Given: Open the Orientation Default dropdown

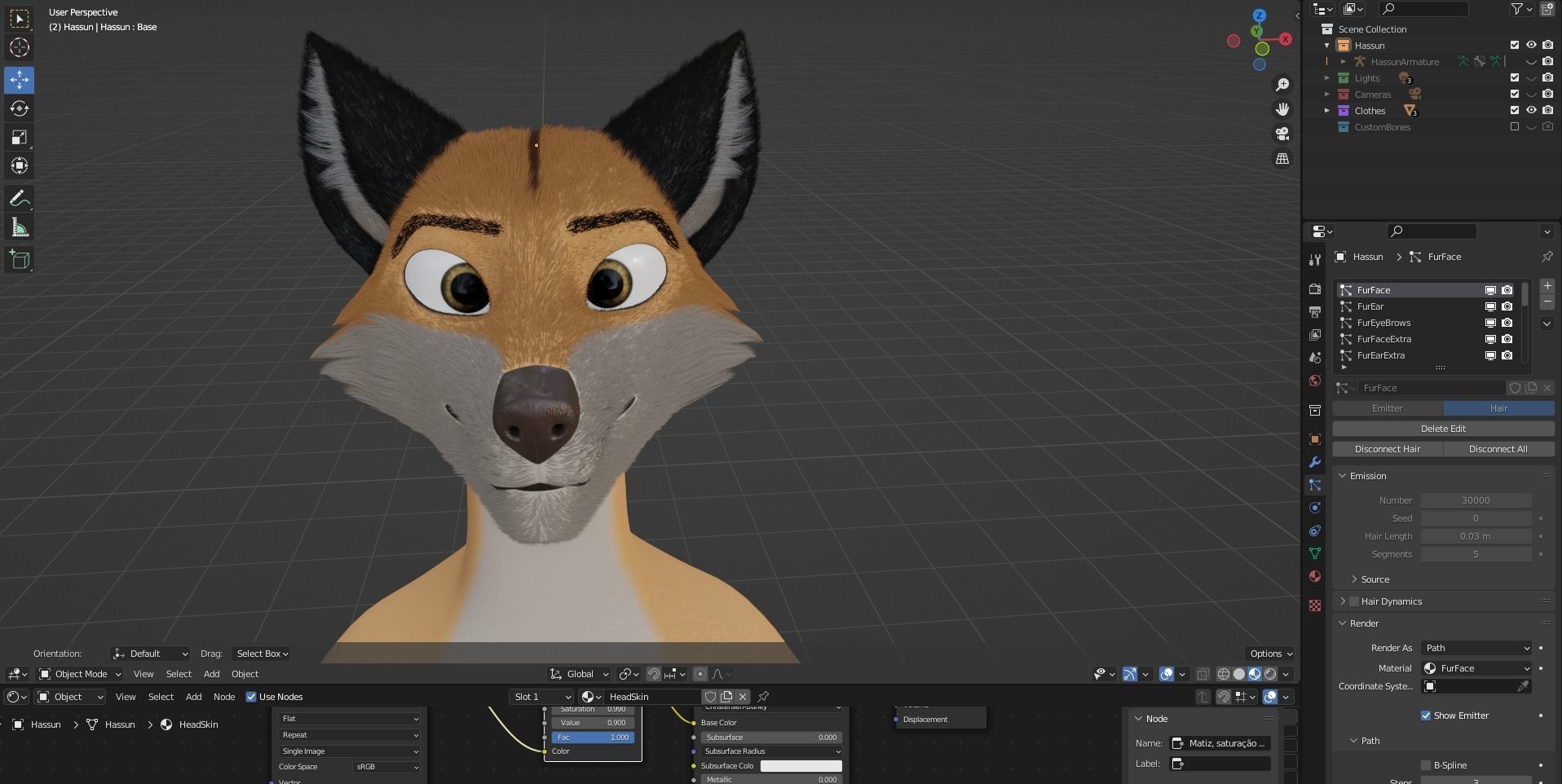Looking at the screenshot, I should (x=150, y=654).
